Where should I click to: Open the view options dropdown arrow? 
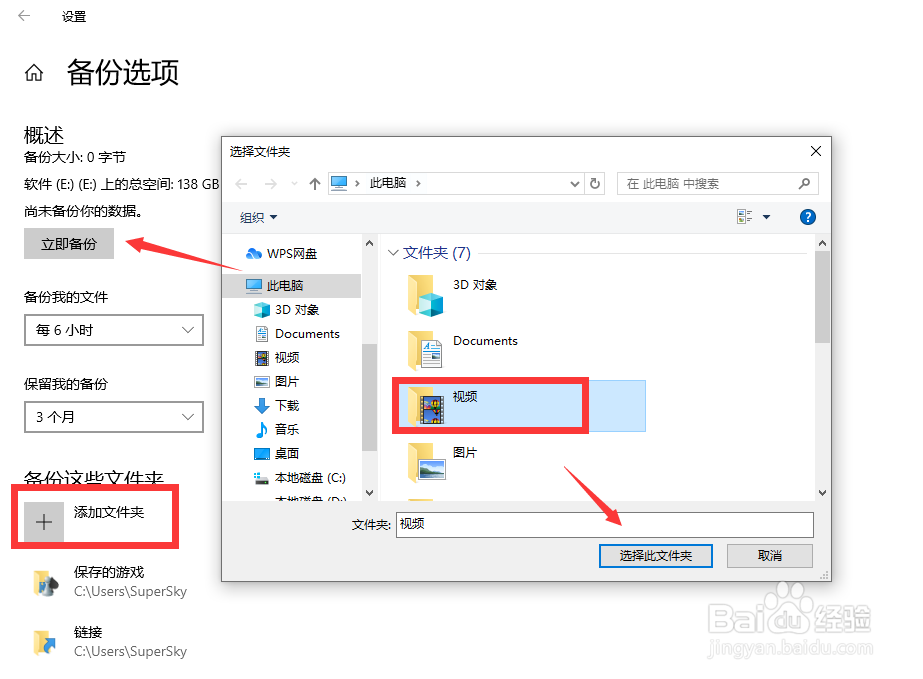coord(766,217)
